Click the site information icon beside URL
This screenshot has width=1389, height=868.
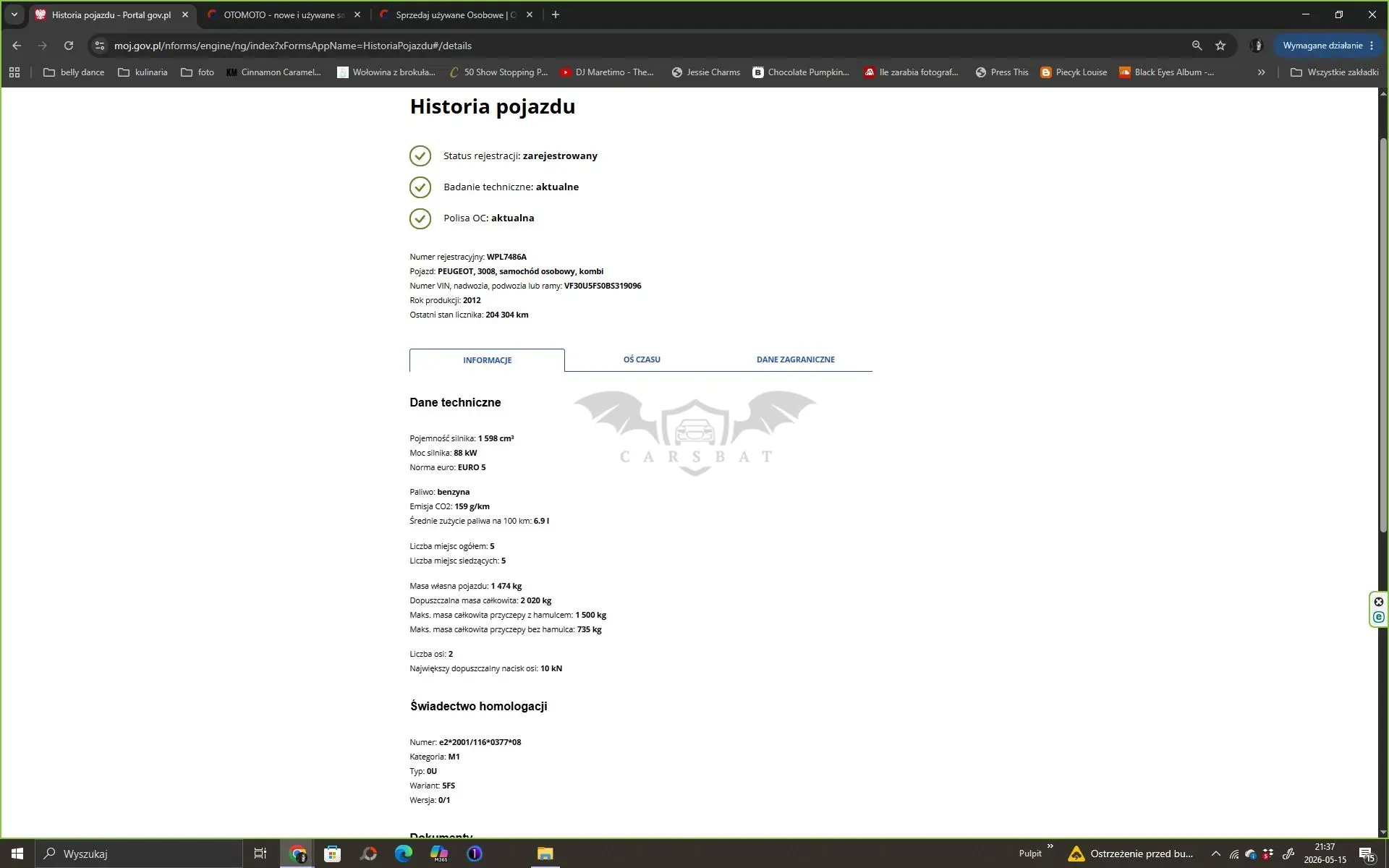pyautogui.click(x=100, y=46)
